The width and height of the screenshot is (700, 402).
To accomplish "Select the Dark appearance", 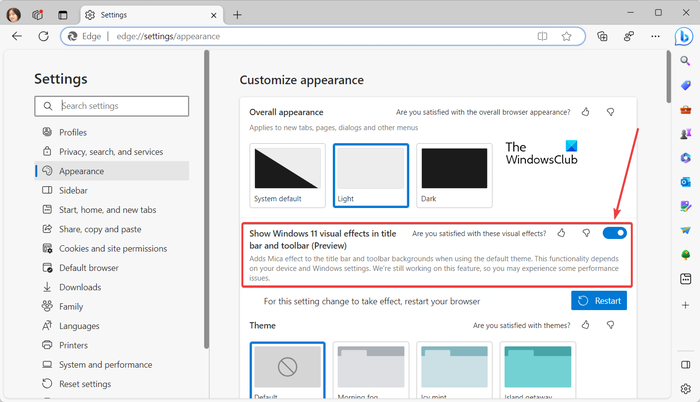I will [x=454, y=176].
